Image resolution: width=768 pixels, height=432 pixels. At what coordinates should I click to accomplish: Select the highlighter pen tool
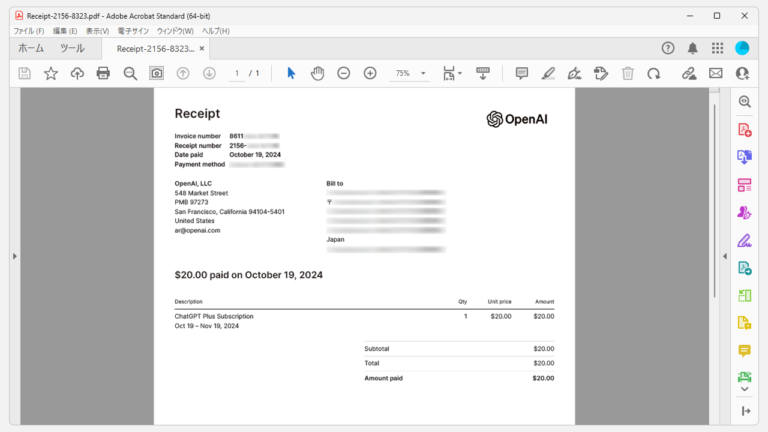click(548, 73)
